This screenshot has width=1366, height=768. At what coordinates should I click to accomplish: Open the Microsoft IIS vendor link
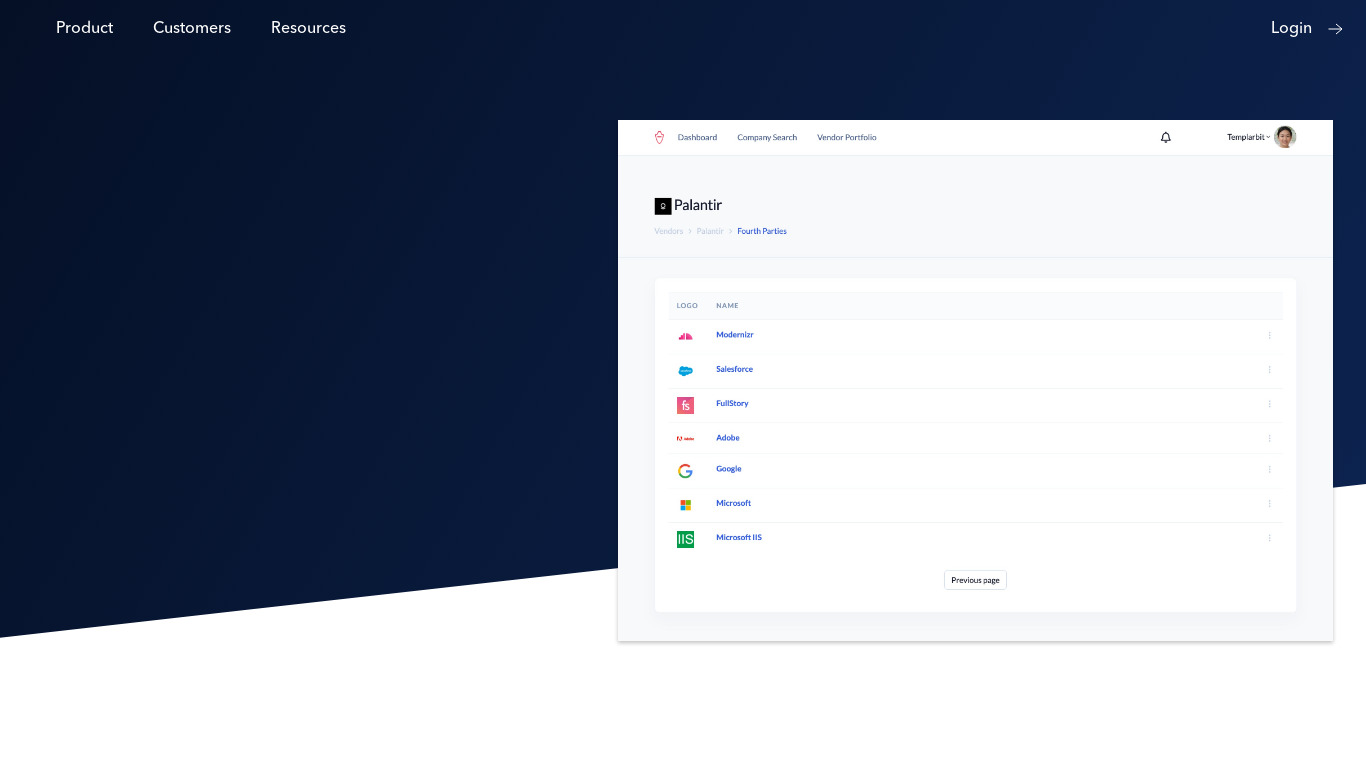coord(739,537)
